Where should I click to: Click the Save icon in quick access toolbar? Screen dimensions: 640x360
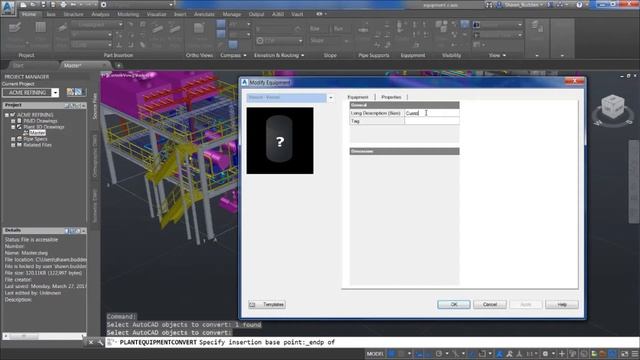point(43,5)
